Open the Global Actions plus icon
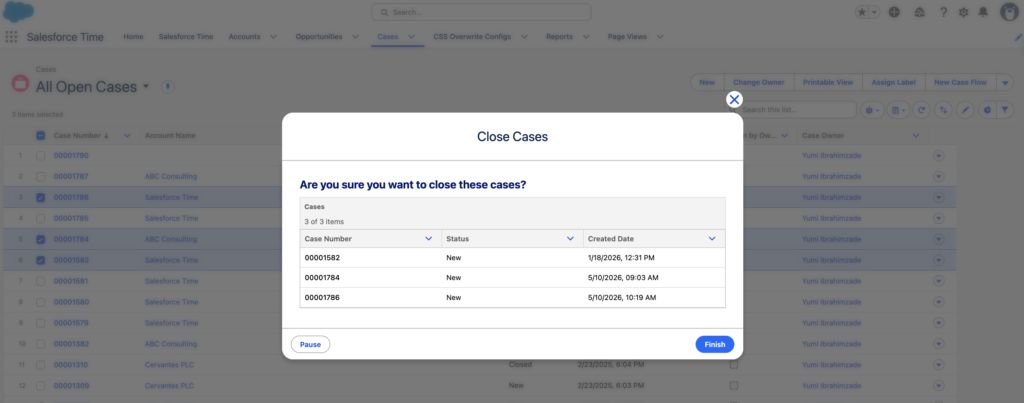The image size is (1024, 403). (x=895, y=12)
